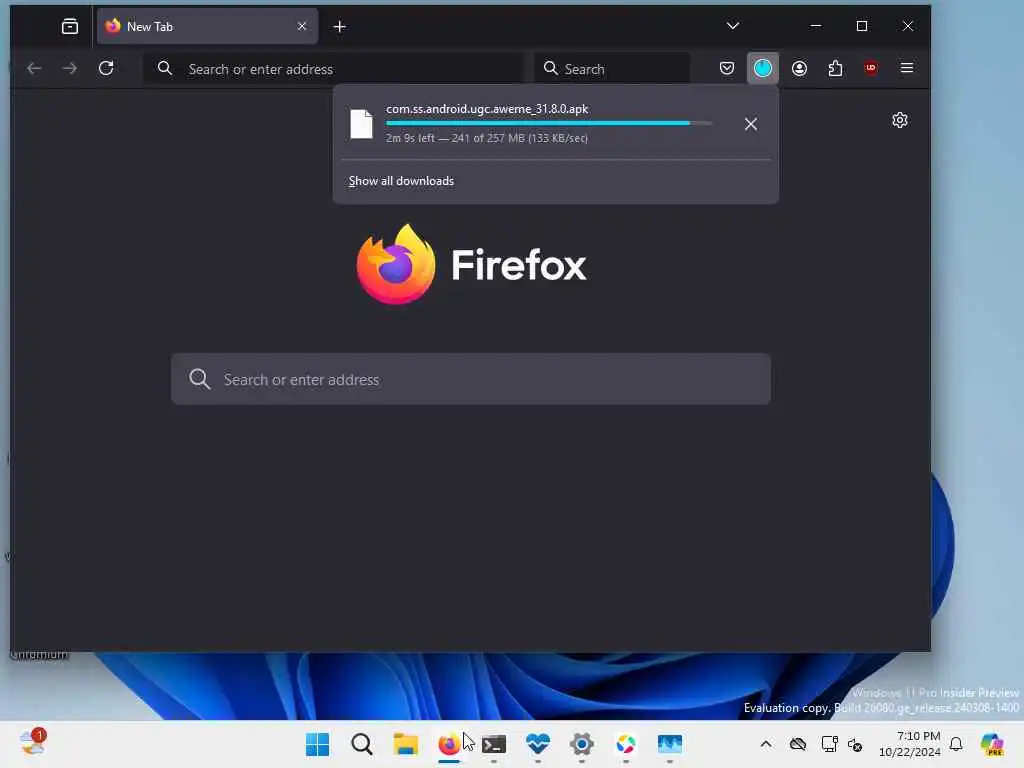Screen dimensions: 1024x768
Task: Open the notifications bell icon
Action: [956, 744]
